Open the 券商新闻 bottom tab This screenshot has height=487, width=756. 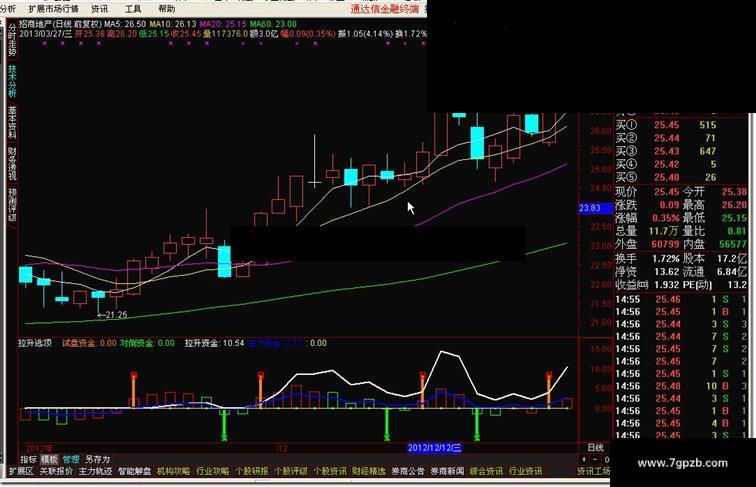[447, 471]
